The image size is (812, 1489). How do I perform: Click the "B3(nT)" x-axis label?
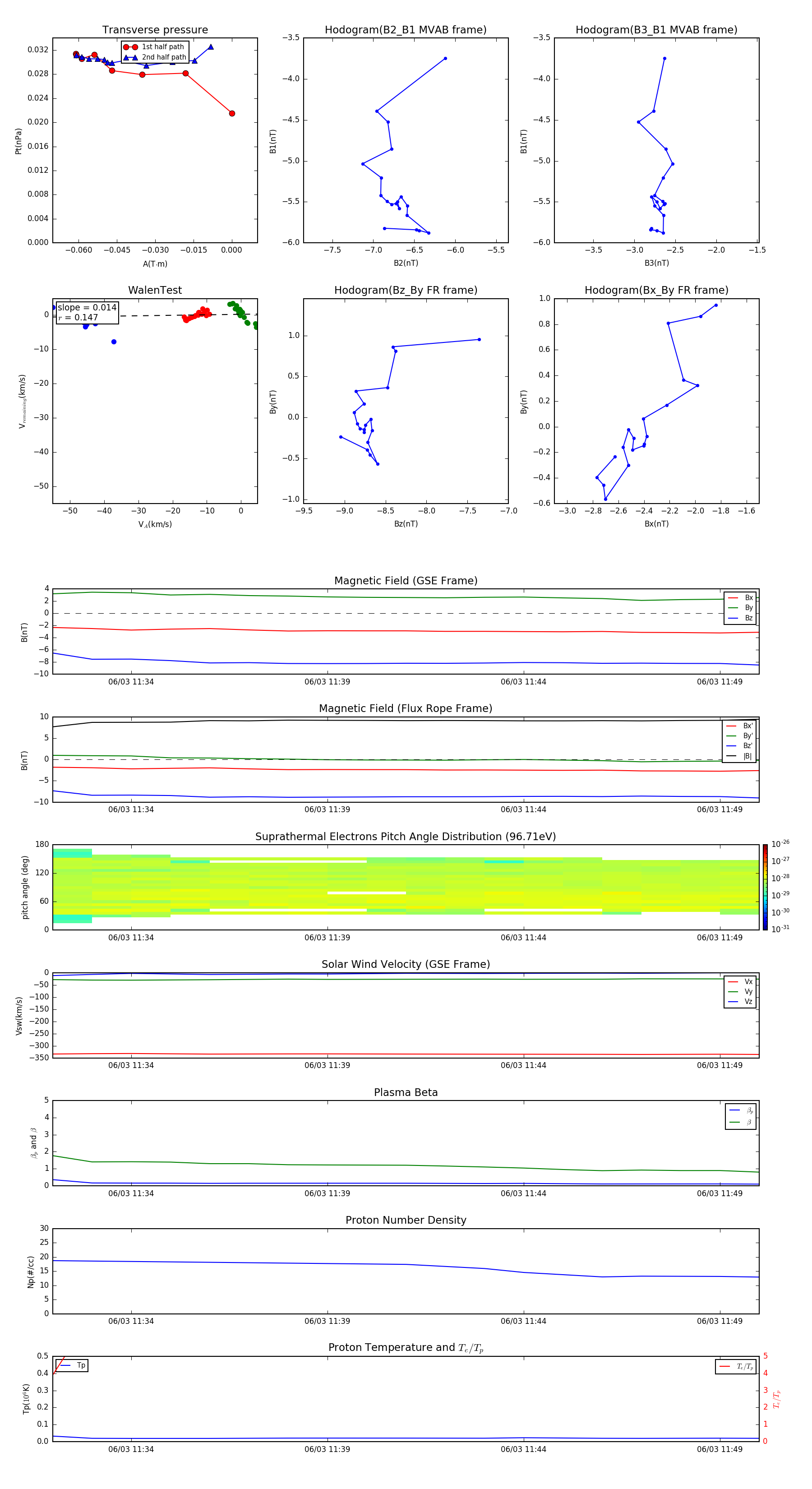point(656,263)
